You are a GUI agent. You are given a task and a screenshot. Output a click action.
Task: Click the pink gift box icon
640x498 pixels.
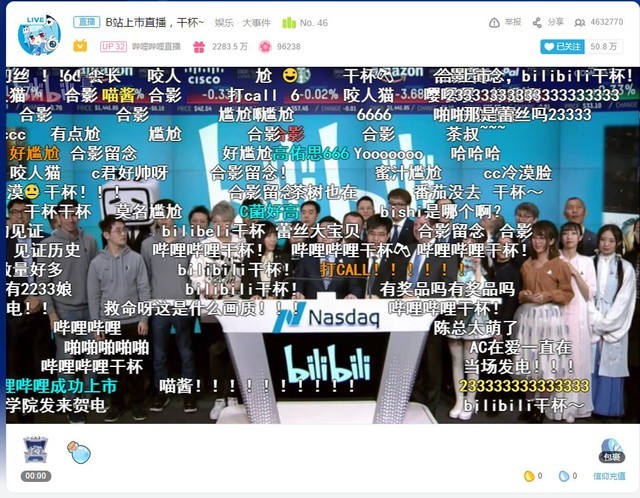coord(199,47)
